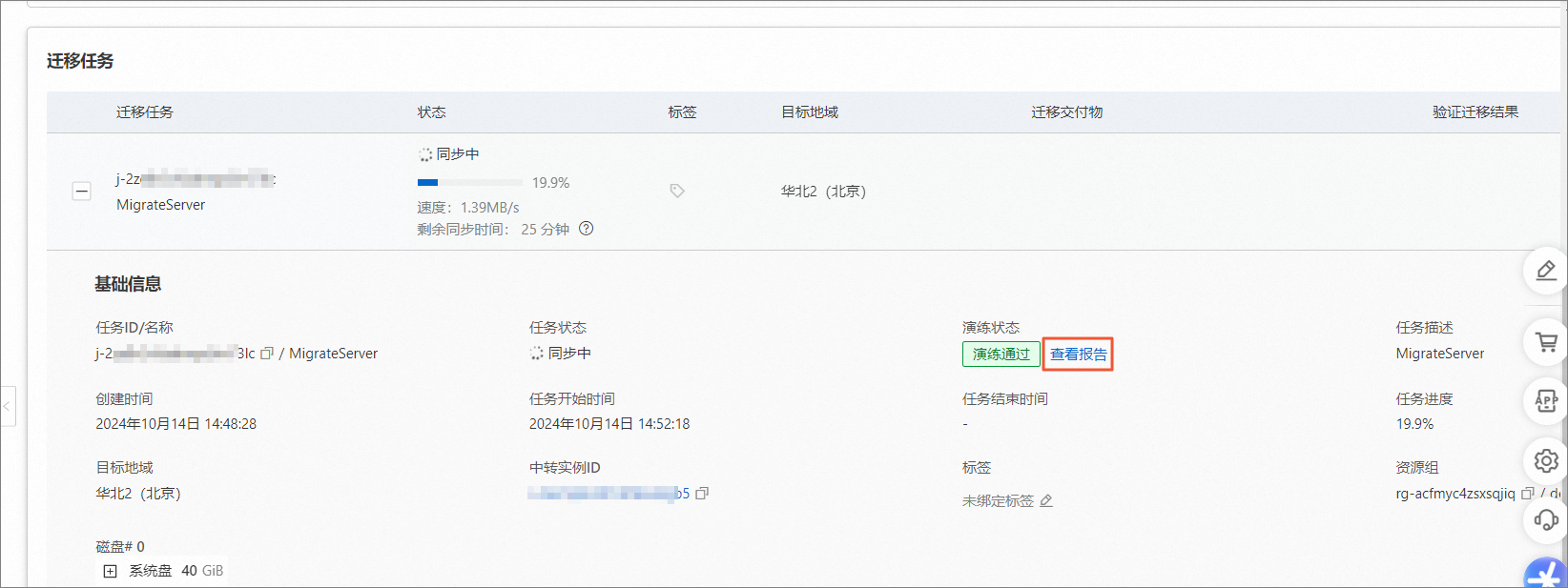Screen dimensions: 1568x588
Task: Click the 任务进度 19.9% value
Action: [1414, 424]
